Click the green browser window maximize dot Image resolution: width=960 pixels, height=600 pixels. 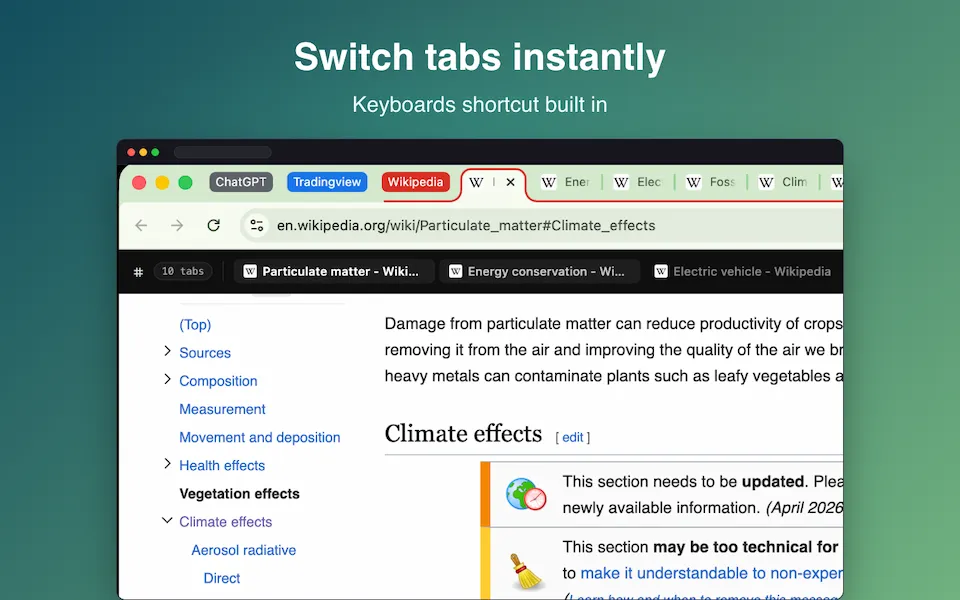186,182
